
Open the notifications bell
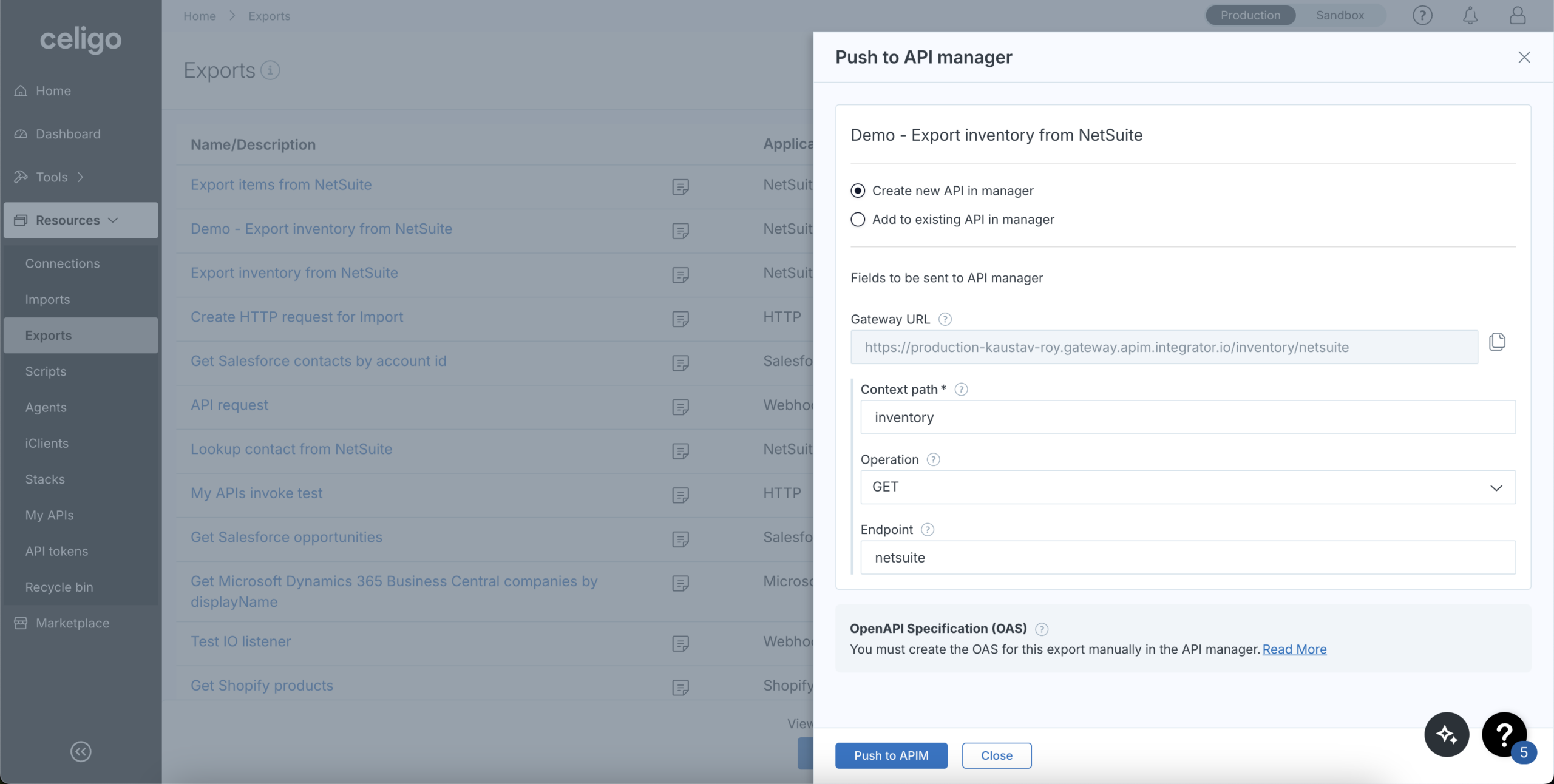click(1470, 15)
